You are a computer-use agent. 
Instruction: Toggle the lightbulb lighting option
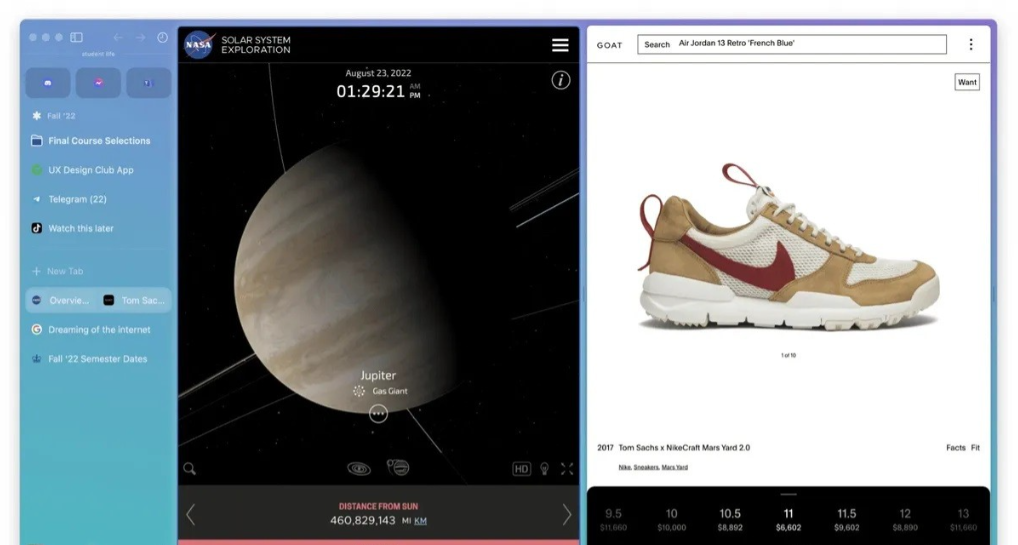point(545,469)
